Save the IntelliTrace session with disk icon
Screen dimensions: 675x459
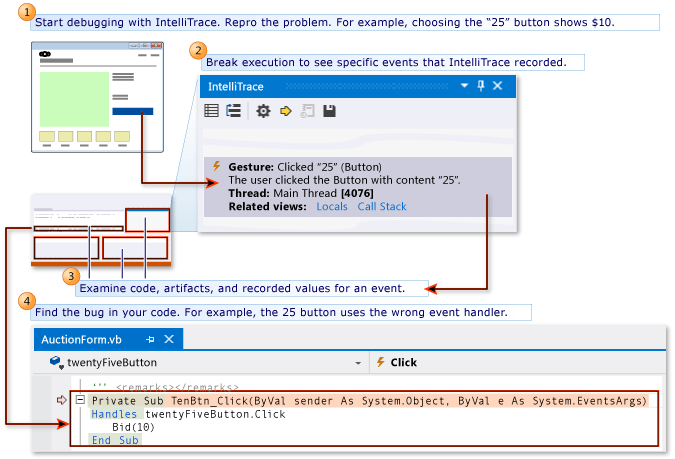(x=329, y=111)
